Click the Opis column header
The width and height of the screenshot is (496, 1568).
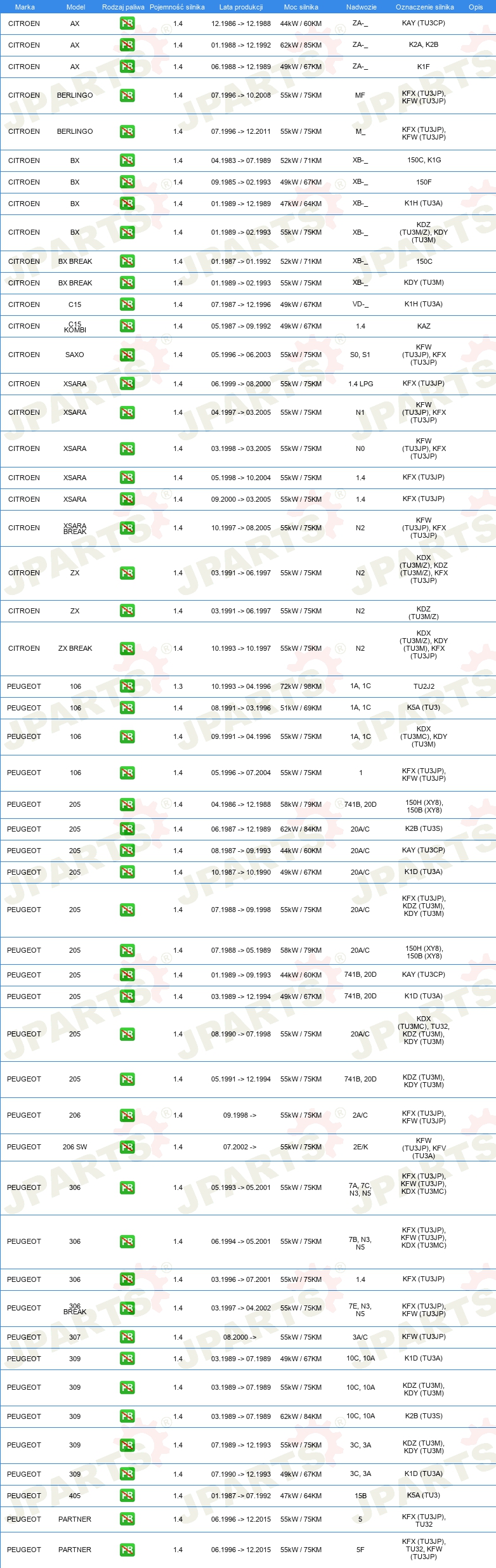click(x=476, y=7)
